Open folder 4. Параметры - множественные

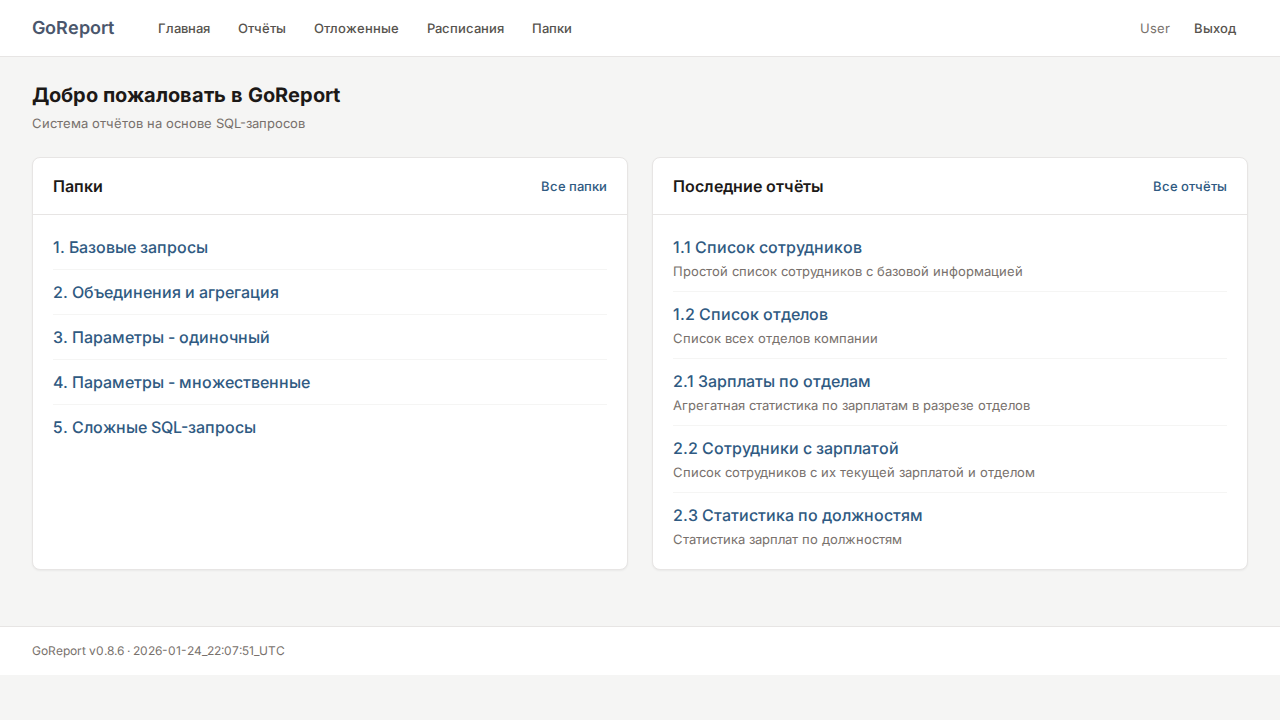(x=181, y=382)
